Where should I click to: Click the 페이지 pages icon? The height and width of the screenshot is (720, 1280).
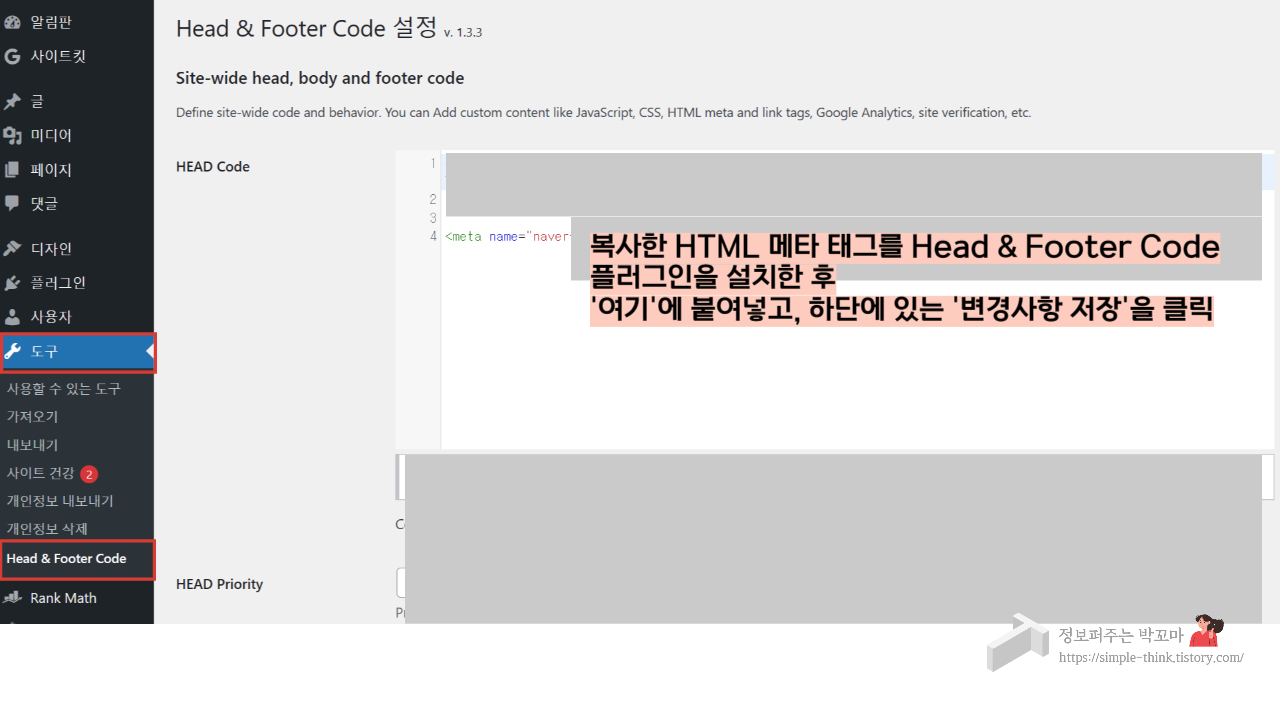(12, 169)
